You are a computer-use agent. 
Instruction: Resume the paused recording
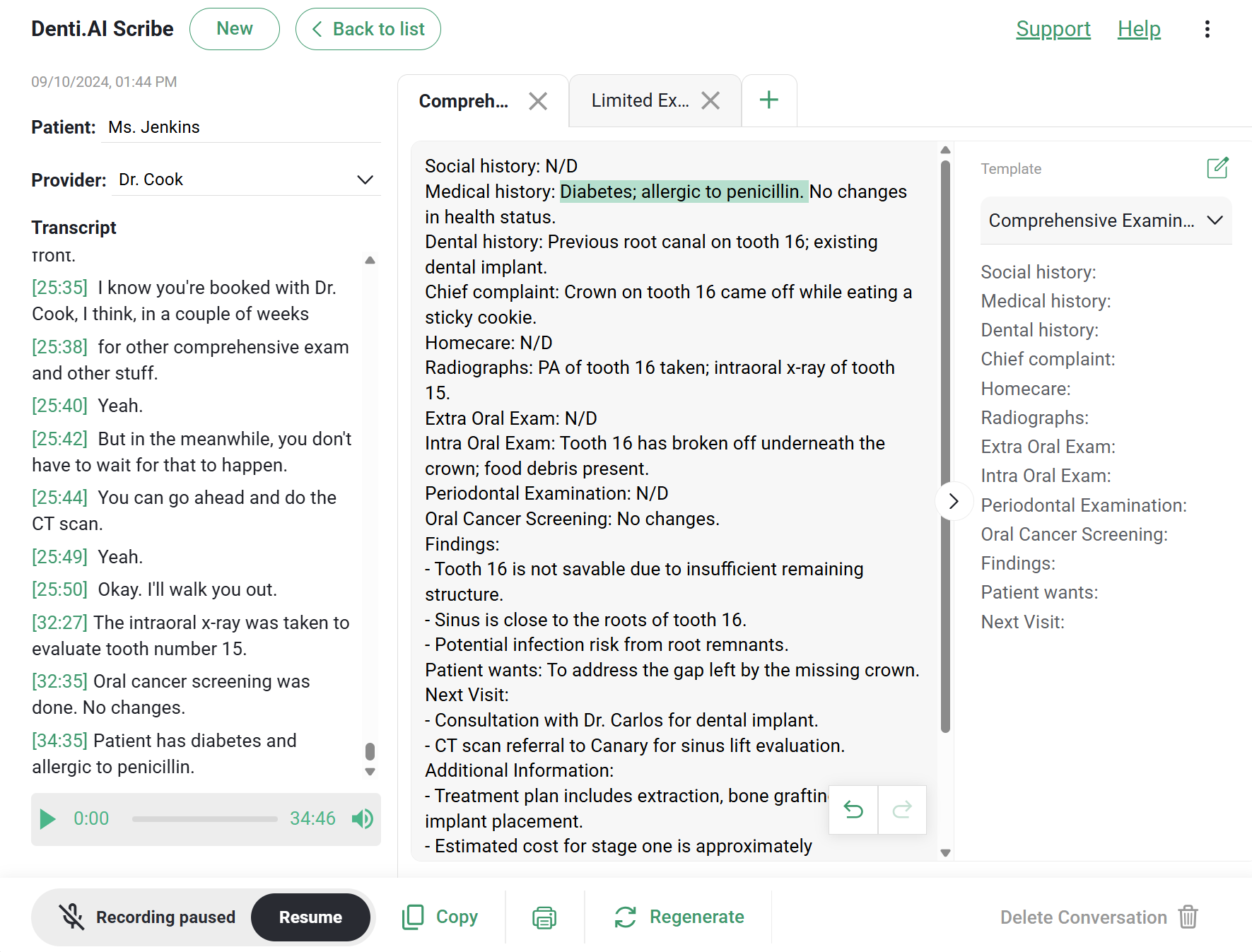pyautogui.click(x=311, y=917)
